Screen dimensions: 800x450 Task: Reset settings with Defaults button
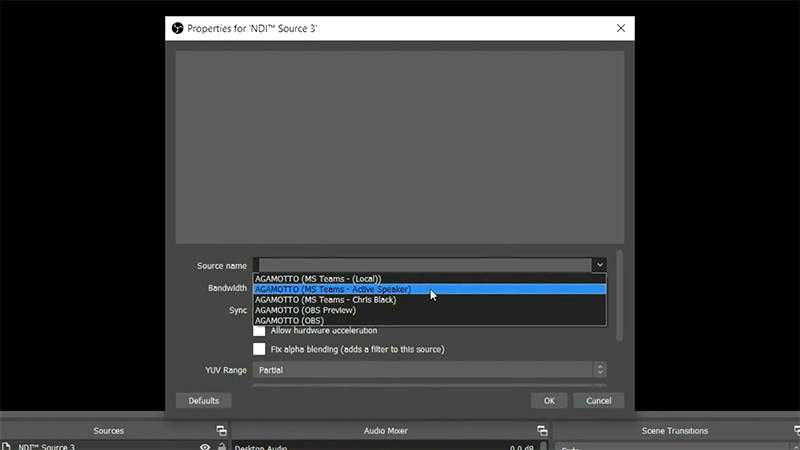pyautogui.click(x=204, y=401)
